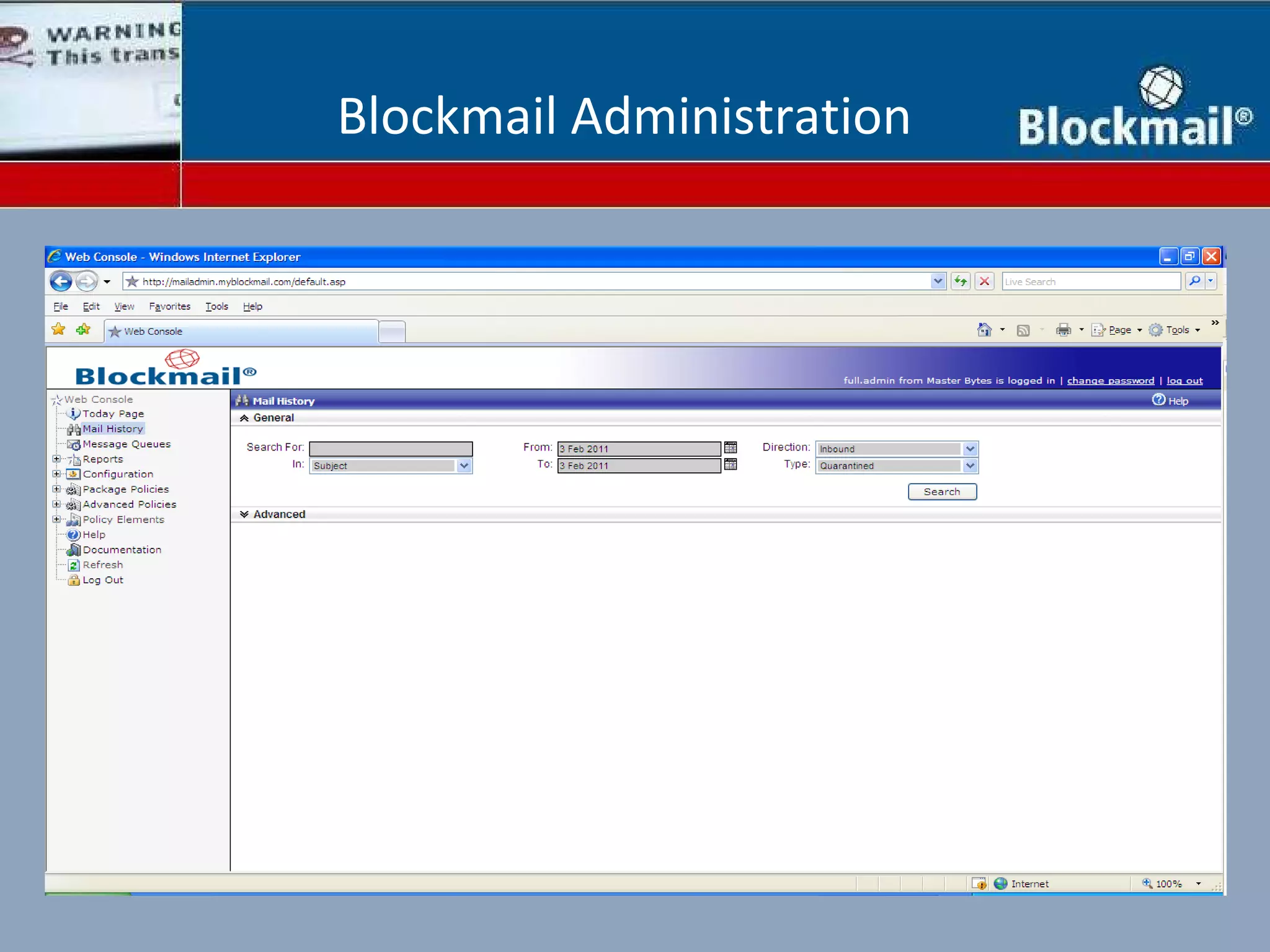Open the recent pages arrow beside Forward
The height and width of the screenshot is (952, 1270).
[x=107, y=281]
